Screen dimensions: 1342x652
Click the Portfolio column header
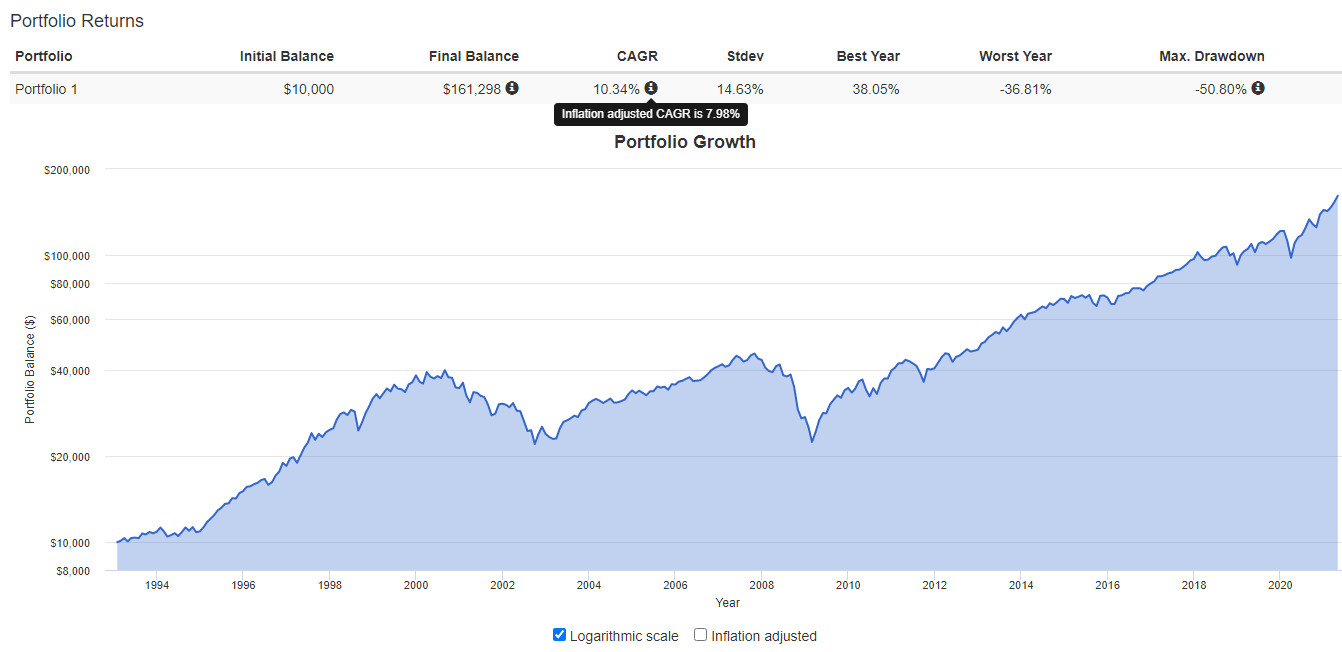(44, 56)
